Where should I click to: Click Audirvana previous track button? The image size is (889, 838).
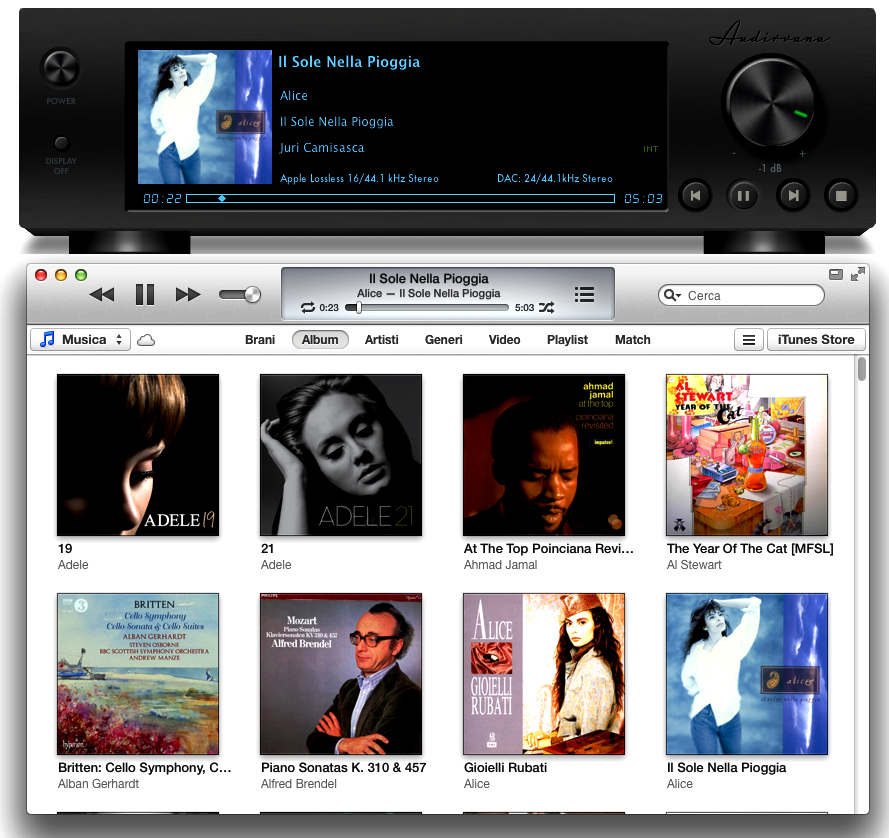click(x=695, y=196)
